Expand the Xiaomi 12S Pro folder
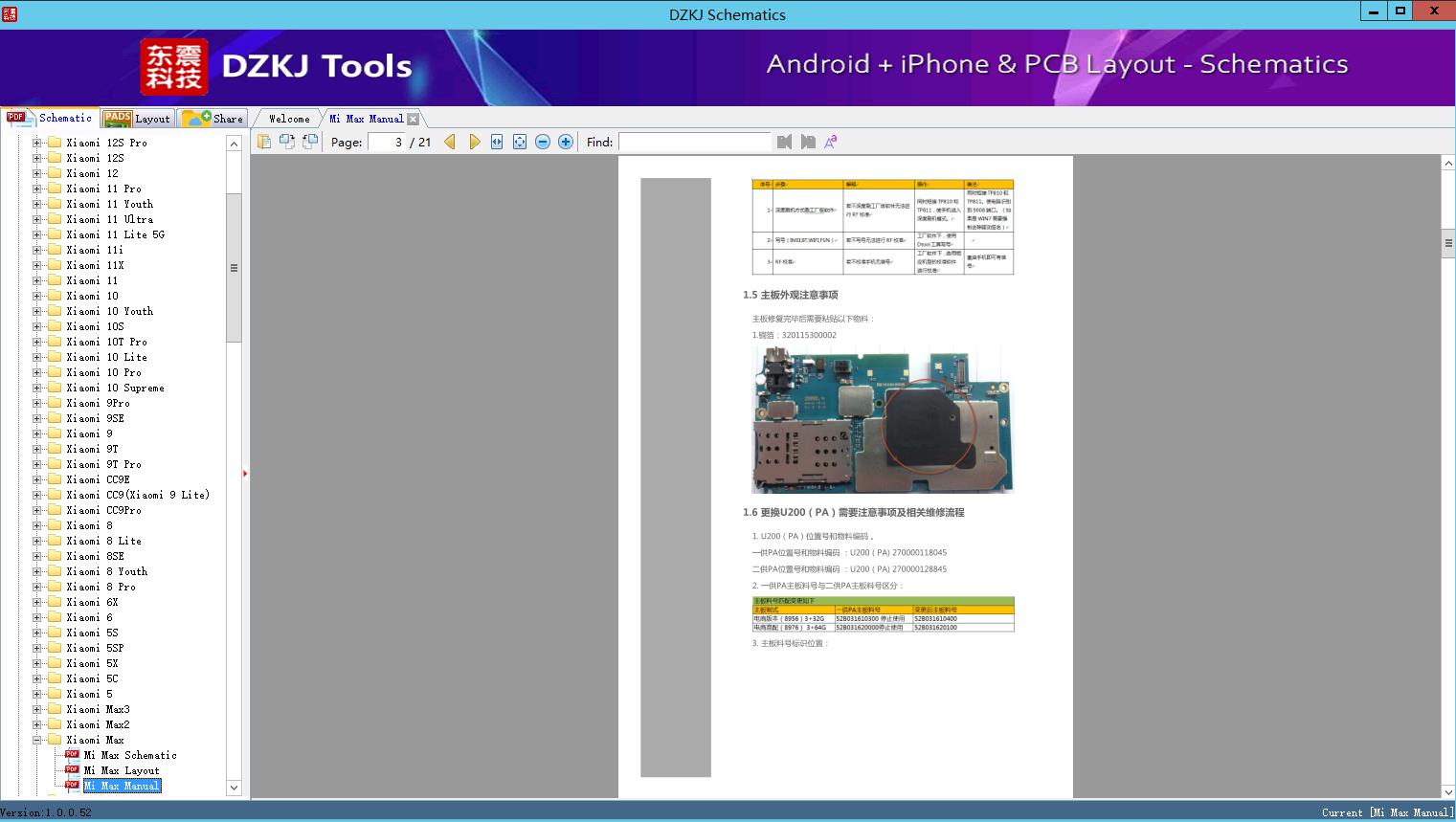 (x=37, y=143)
